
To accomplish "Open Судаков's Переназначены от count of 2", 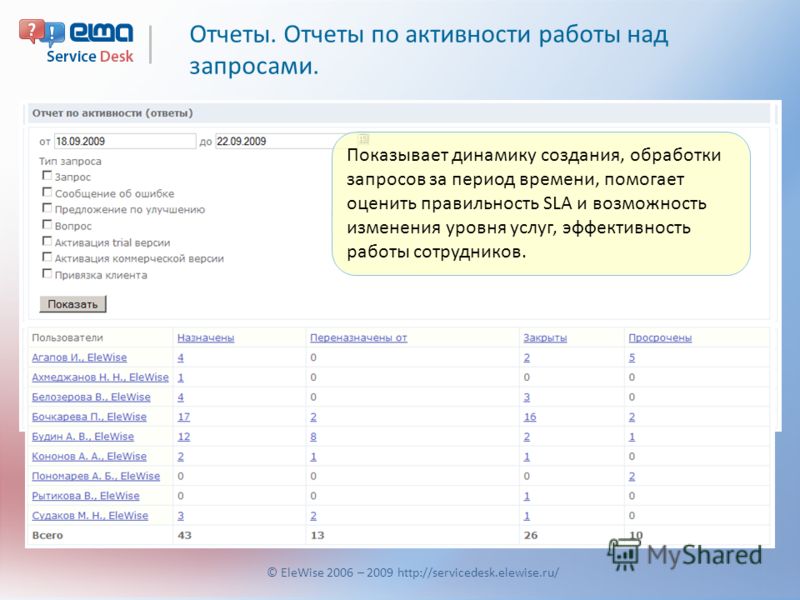I will coord(313,516).
